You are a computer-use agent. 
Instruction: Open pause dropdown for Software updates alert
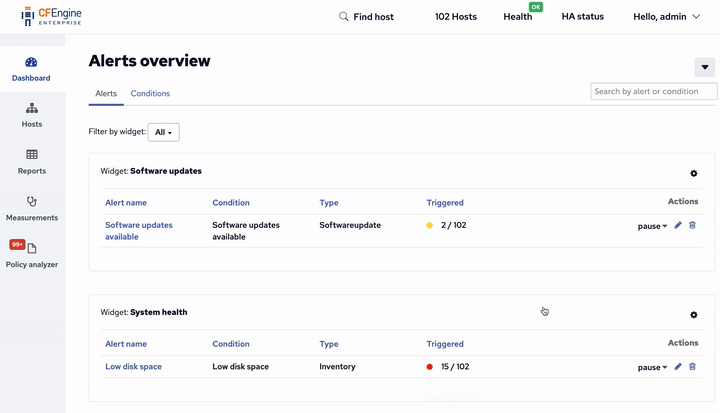tap(652, 226)
